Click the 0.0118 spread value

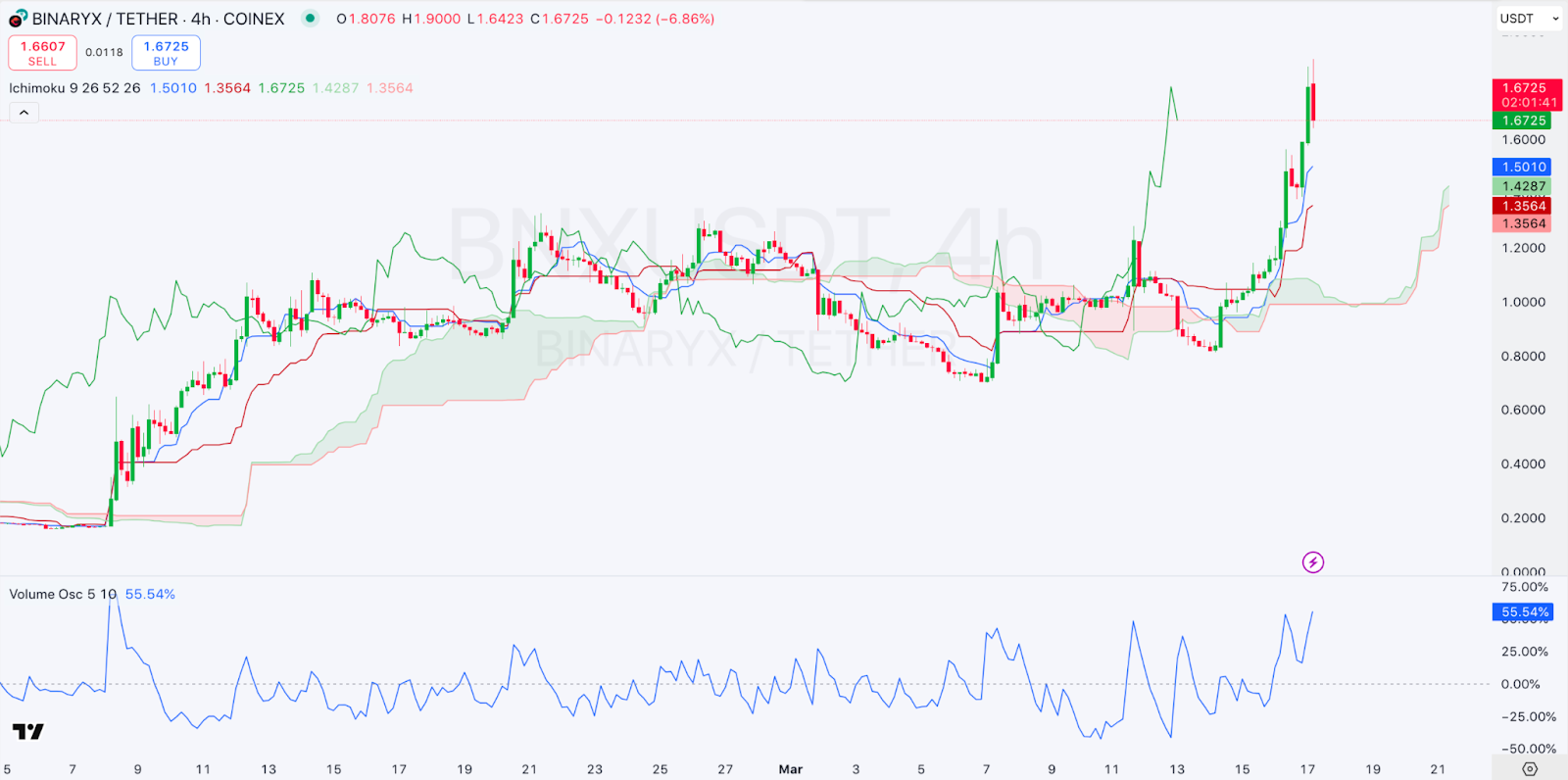tap(104, 53)
